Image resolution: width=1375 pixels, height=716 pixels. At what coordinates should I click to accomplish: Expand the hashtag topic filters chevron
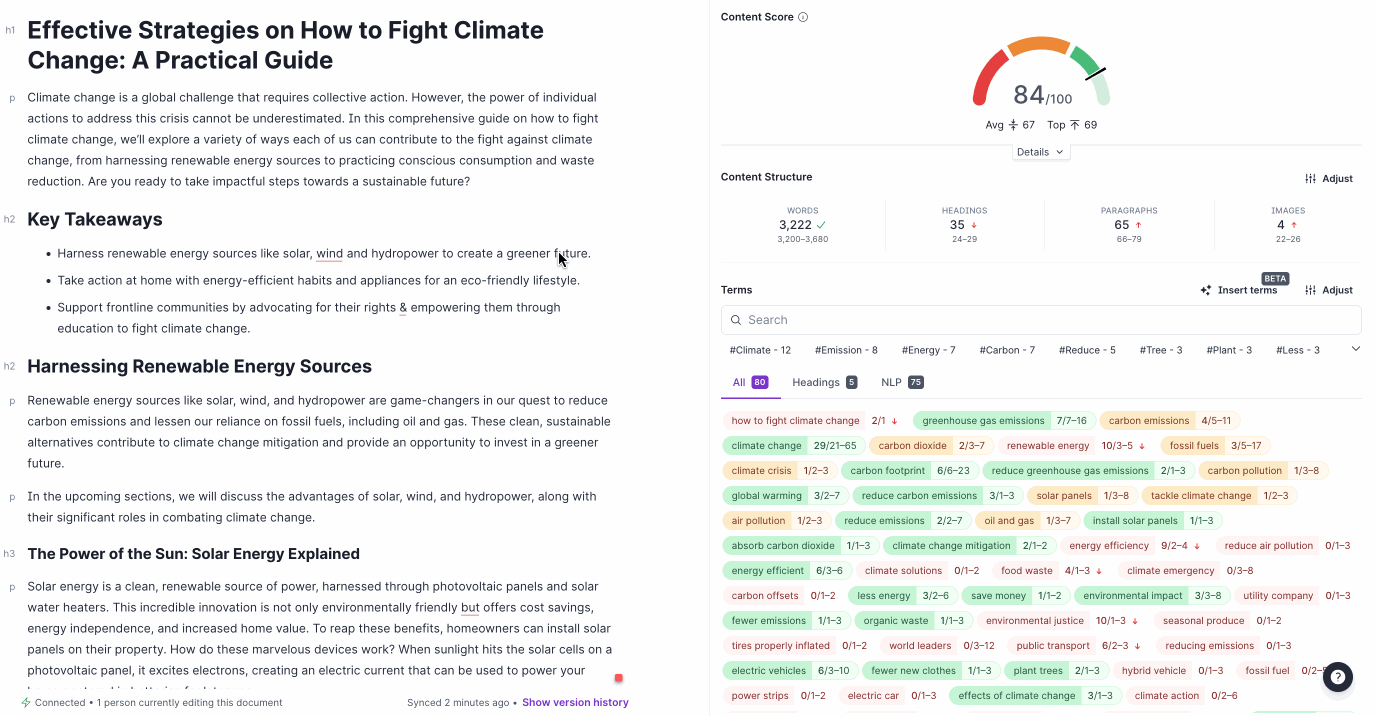point(1355,349)
